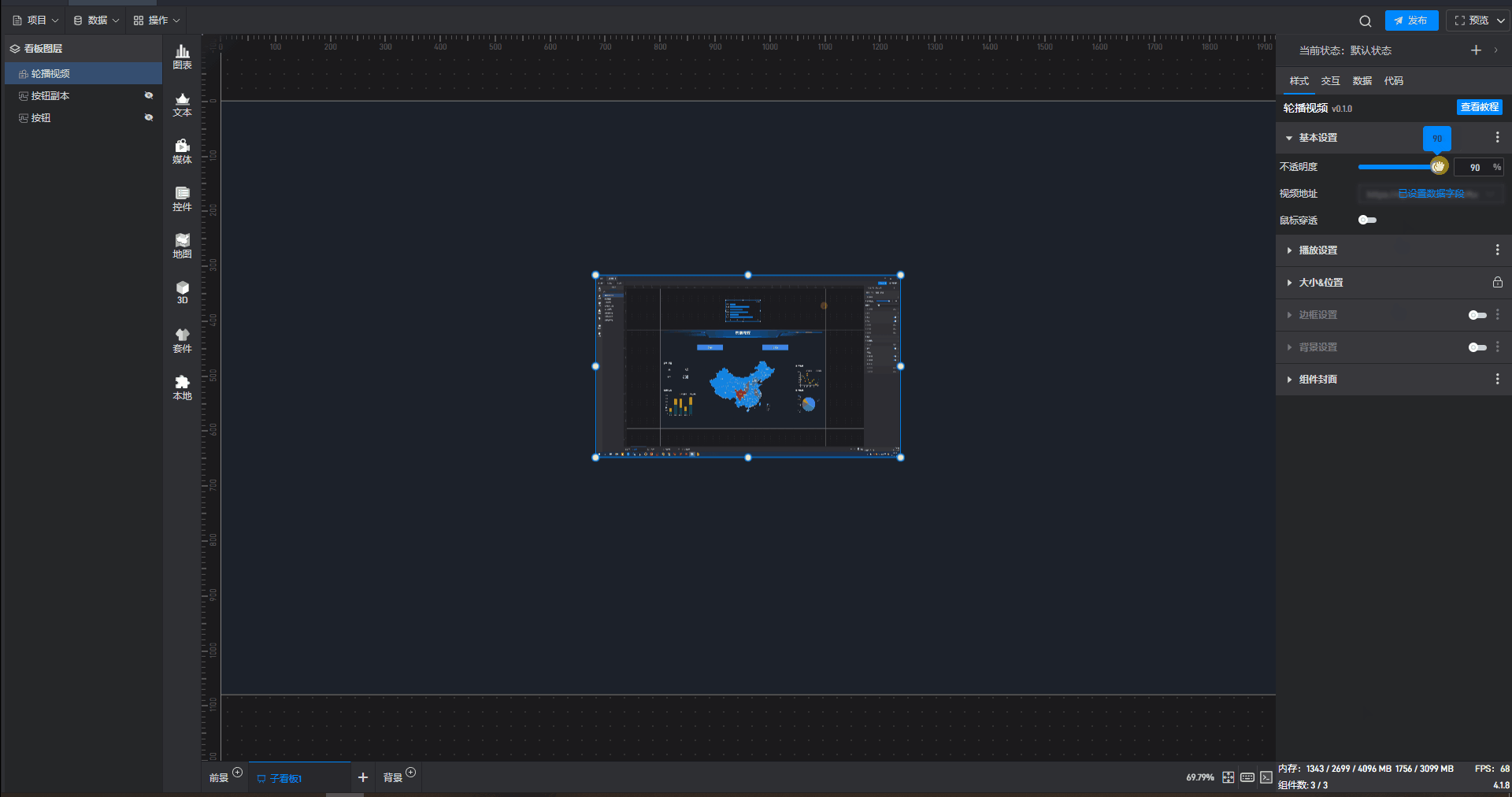1512x797 pixels.
Task: Open the 套件 kit components panel
Action: tap(182, 340)
